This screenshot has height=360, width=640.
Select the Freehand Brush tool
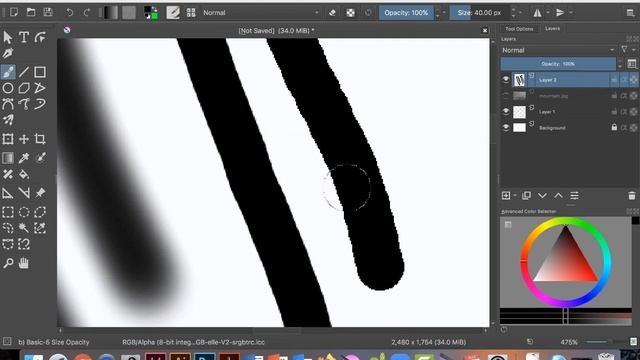pos(8,72)
